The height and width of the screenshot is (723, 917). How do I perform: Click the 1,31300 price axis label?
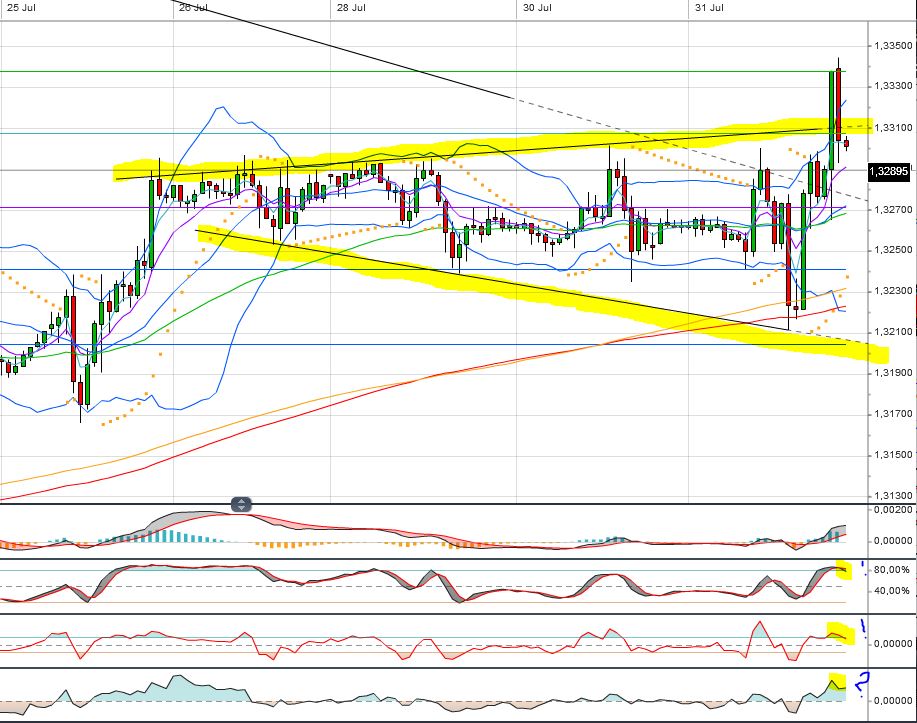(893, 496)
